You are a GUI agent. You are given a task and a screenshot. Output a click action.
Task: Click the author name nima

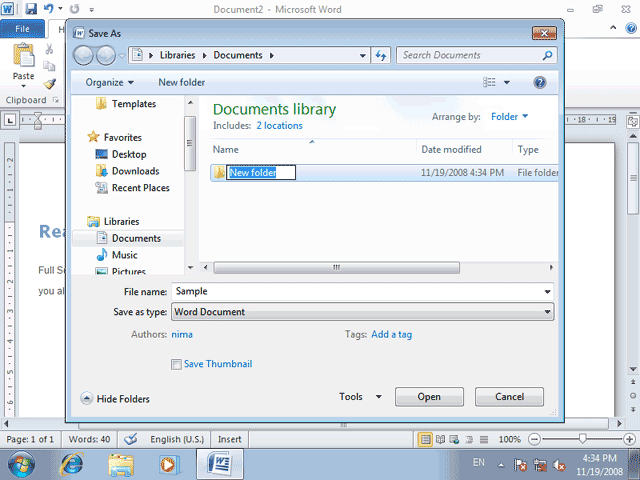pos(182,335)
